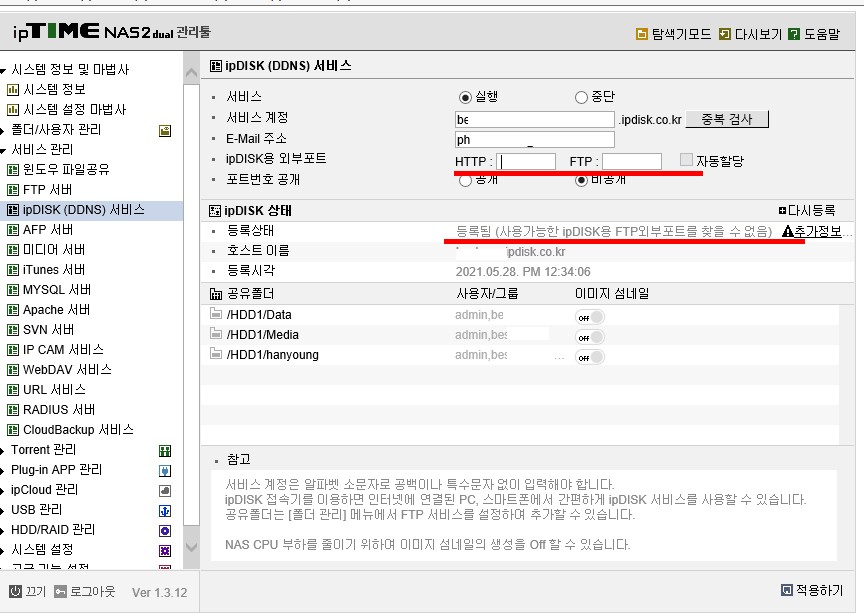Click the MYSQL 서버 item icon

[x=13, y=290]
